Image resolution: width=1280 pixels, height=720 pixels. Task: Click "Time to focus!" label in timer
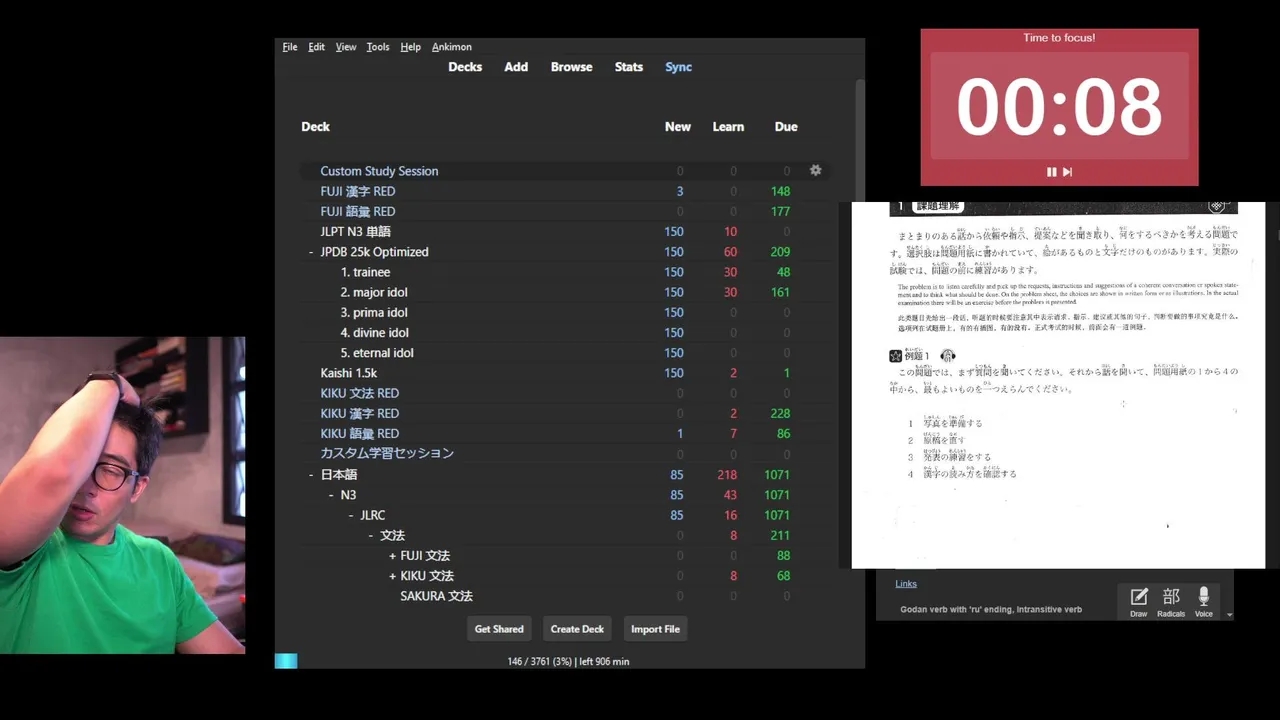pos(1059,38)
